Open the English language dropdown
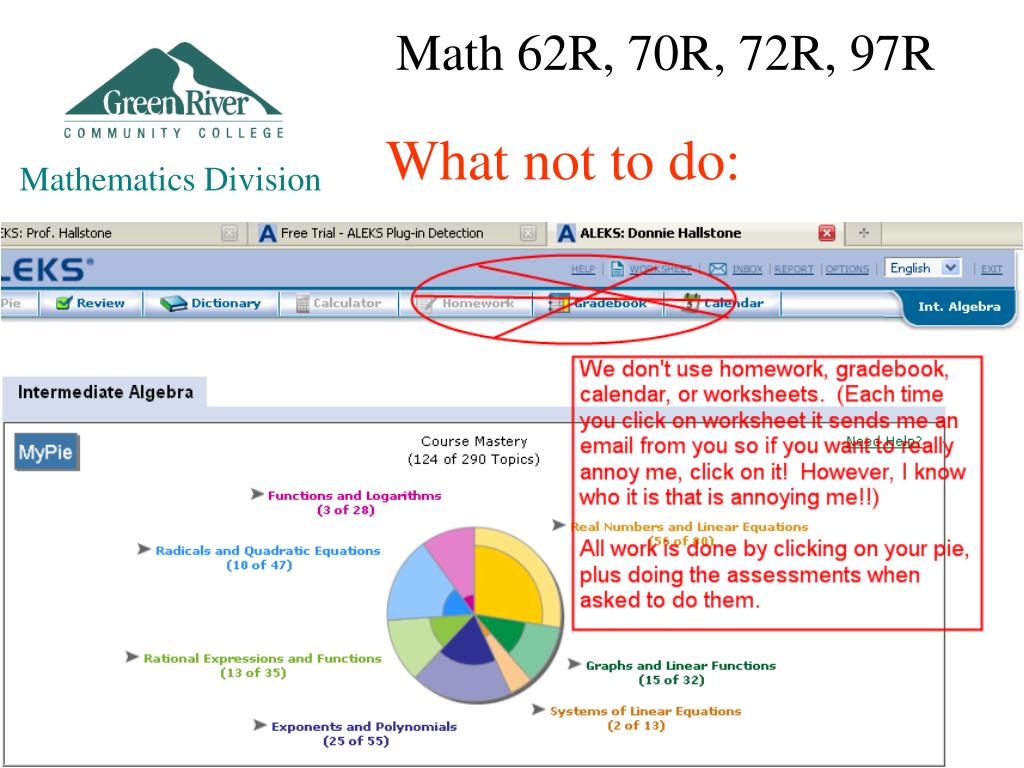The image size is (1024, 768). 923,268
